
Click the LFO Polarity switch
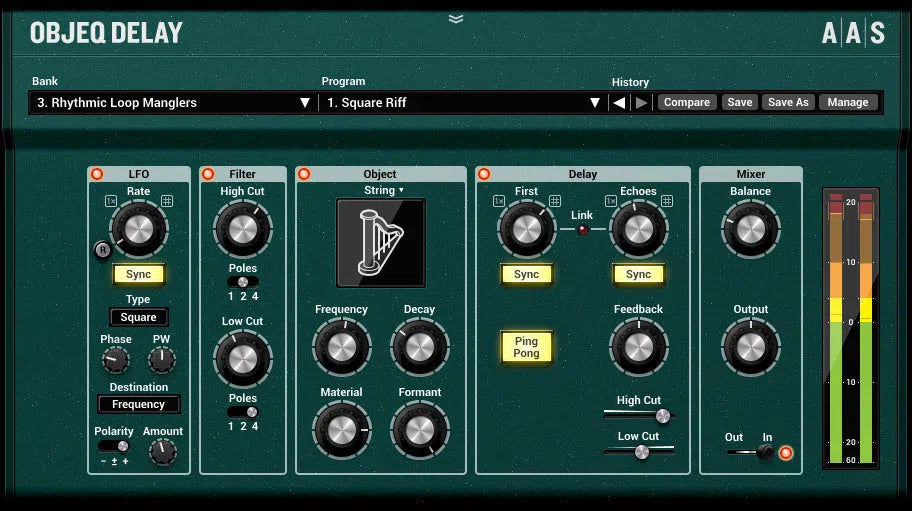pyautogui.click(x=113, y=446)
